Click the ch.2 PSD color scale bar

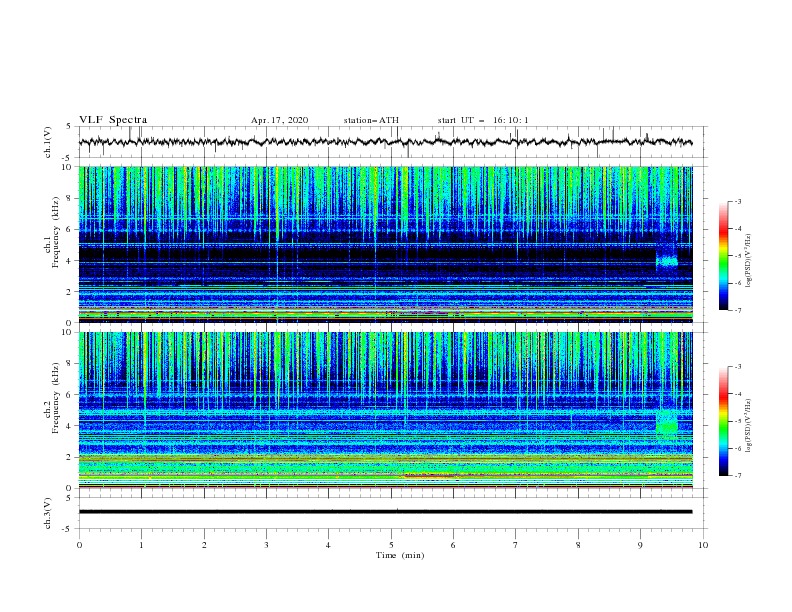point(723,421)
